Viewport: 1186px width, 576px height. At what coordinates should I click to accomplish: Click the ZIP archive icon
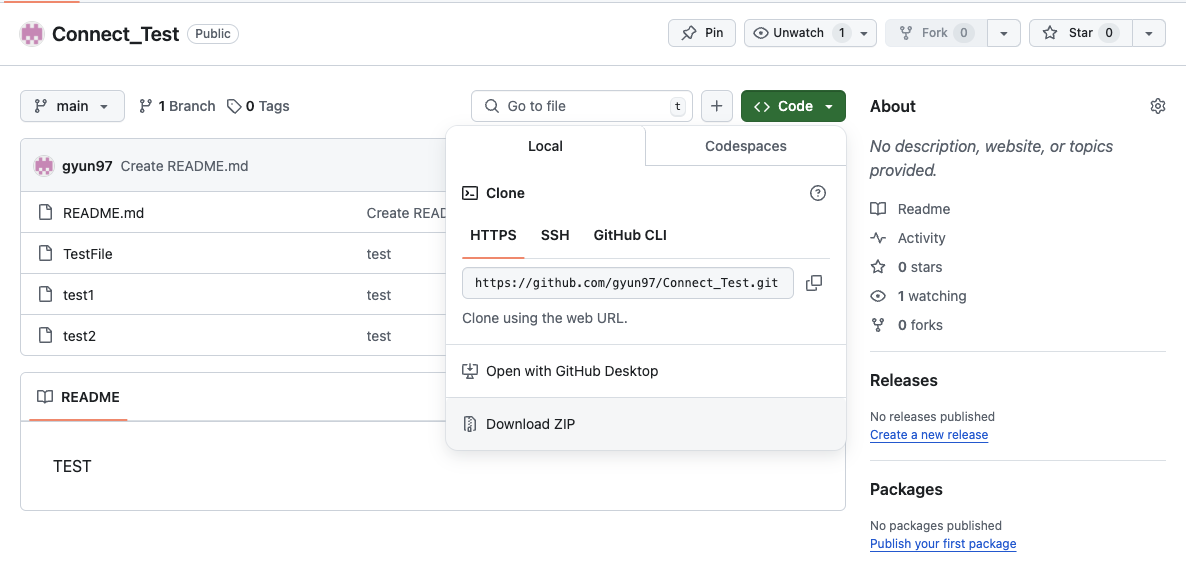point(470,424)
